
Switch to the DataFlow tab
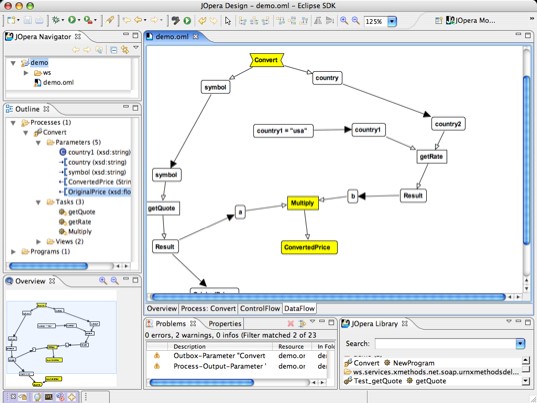pyautogui.click(x=299, y=308)
